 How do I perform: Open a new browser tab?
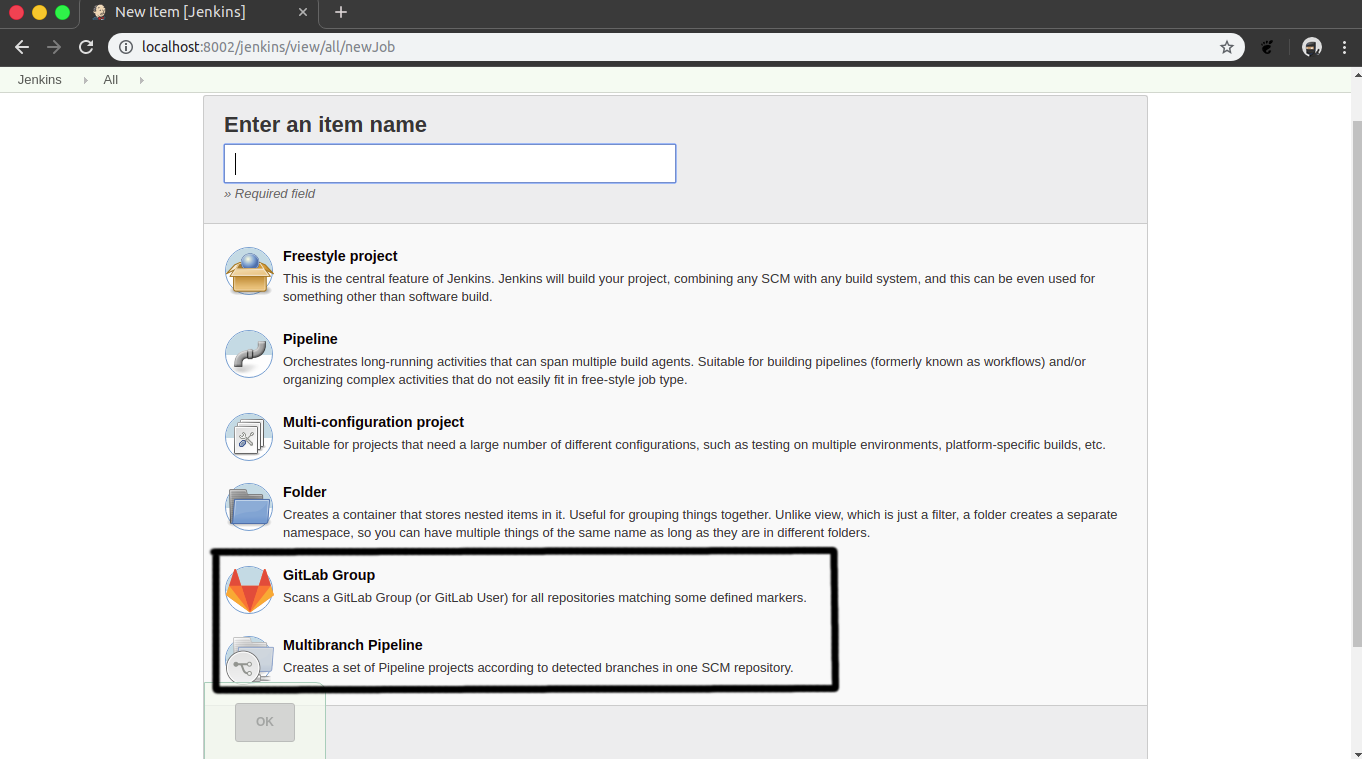point(341,12)
